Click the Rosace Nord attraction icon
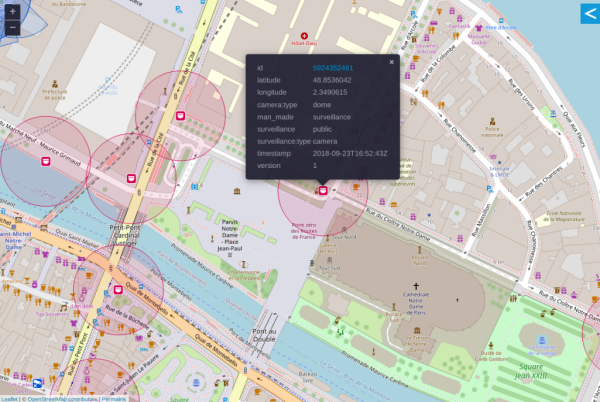600x402 pixels. pyautogui.click(x=419, y=250)
